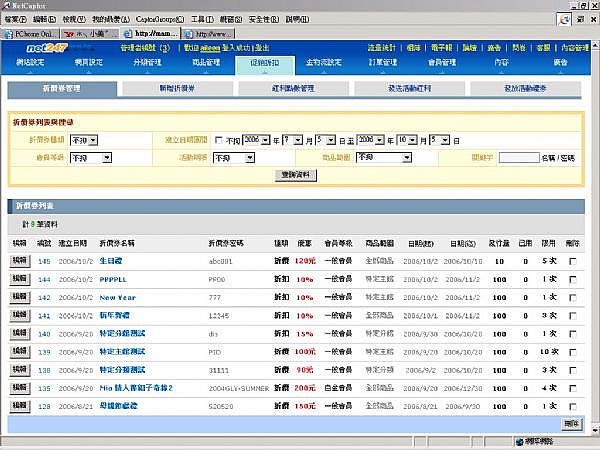Toggle the 不拘 date range checkbox
Screen dimensions: 600x450
pos(218,140)
